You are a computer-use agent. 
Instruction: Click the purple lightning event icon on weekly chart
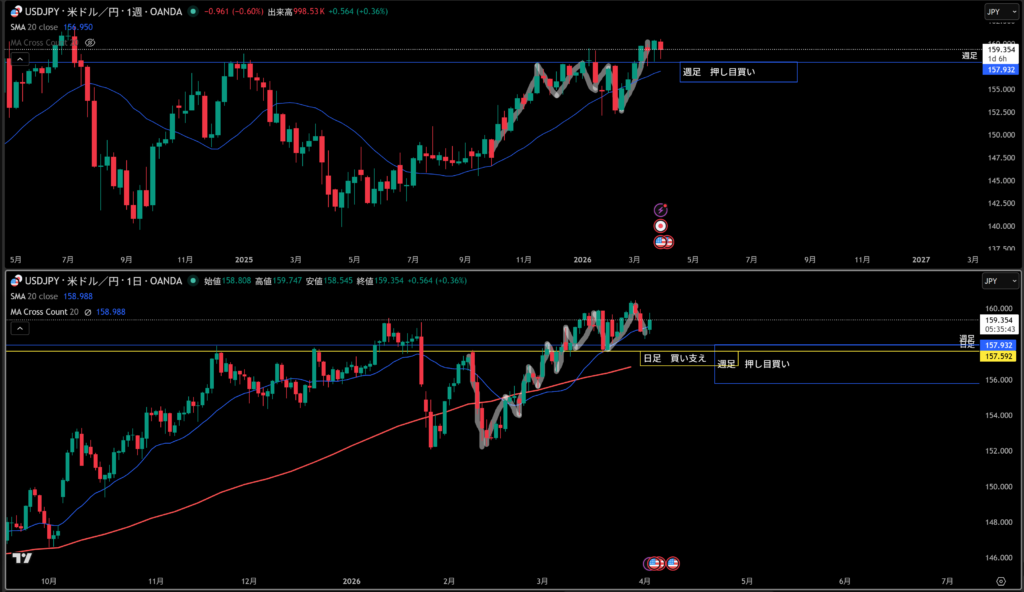(660, 209)
